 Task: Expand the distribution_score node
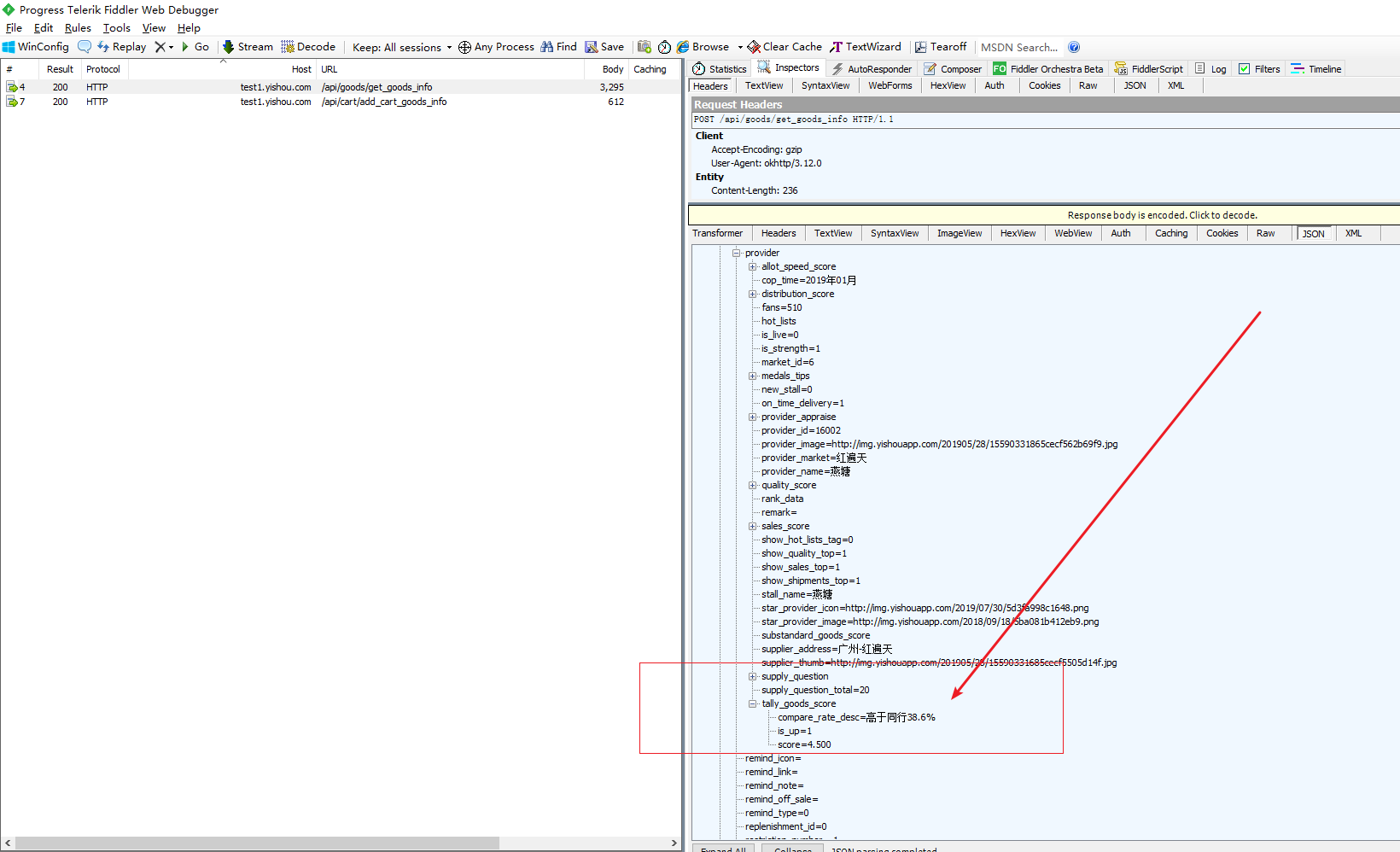click(x=753, y=294)
